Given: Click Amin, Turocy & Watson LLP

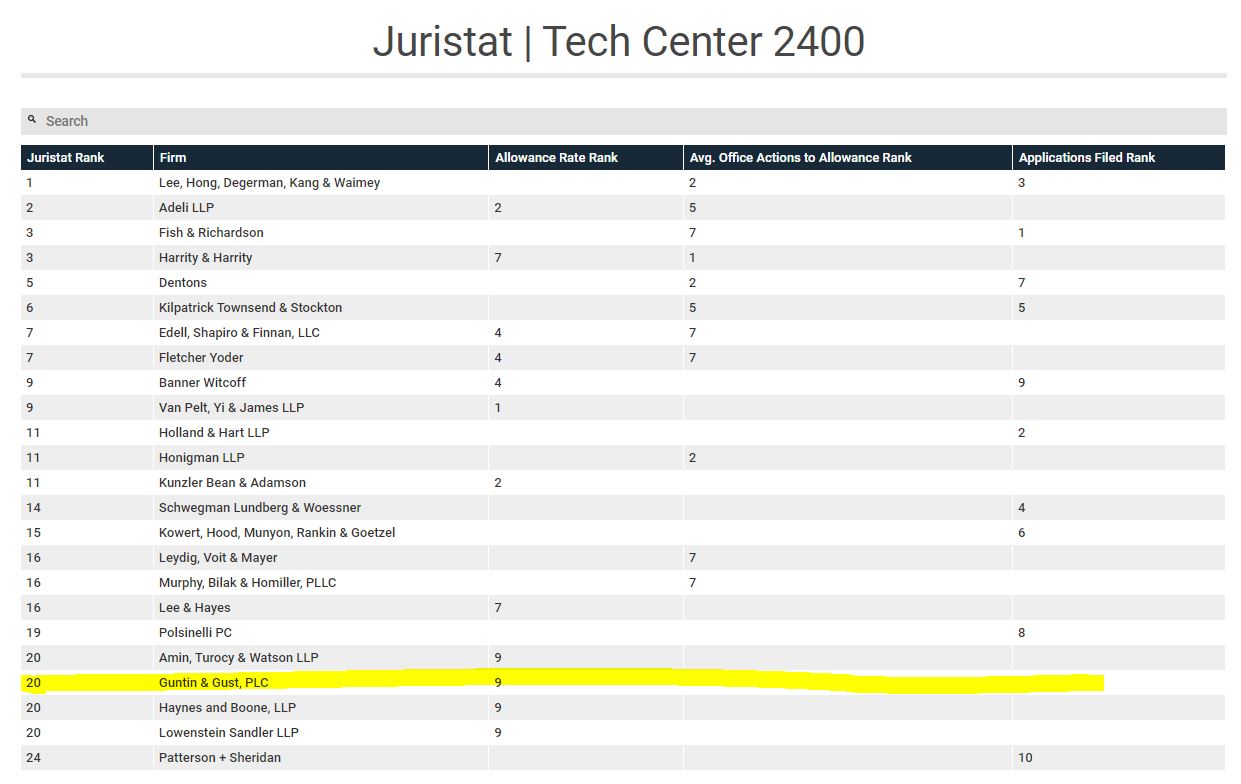Looking at the screenshot, I should (x=238, y=658).
